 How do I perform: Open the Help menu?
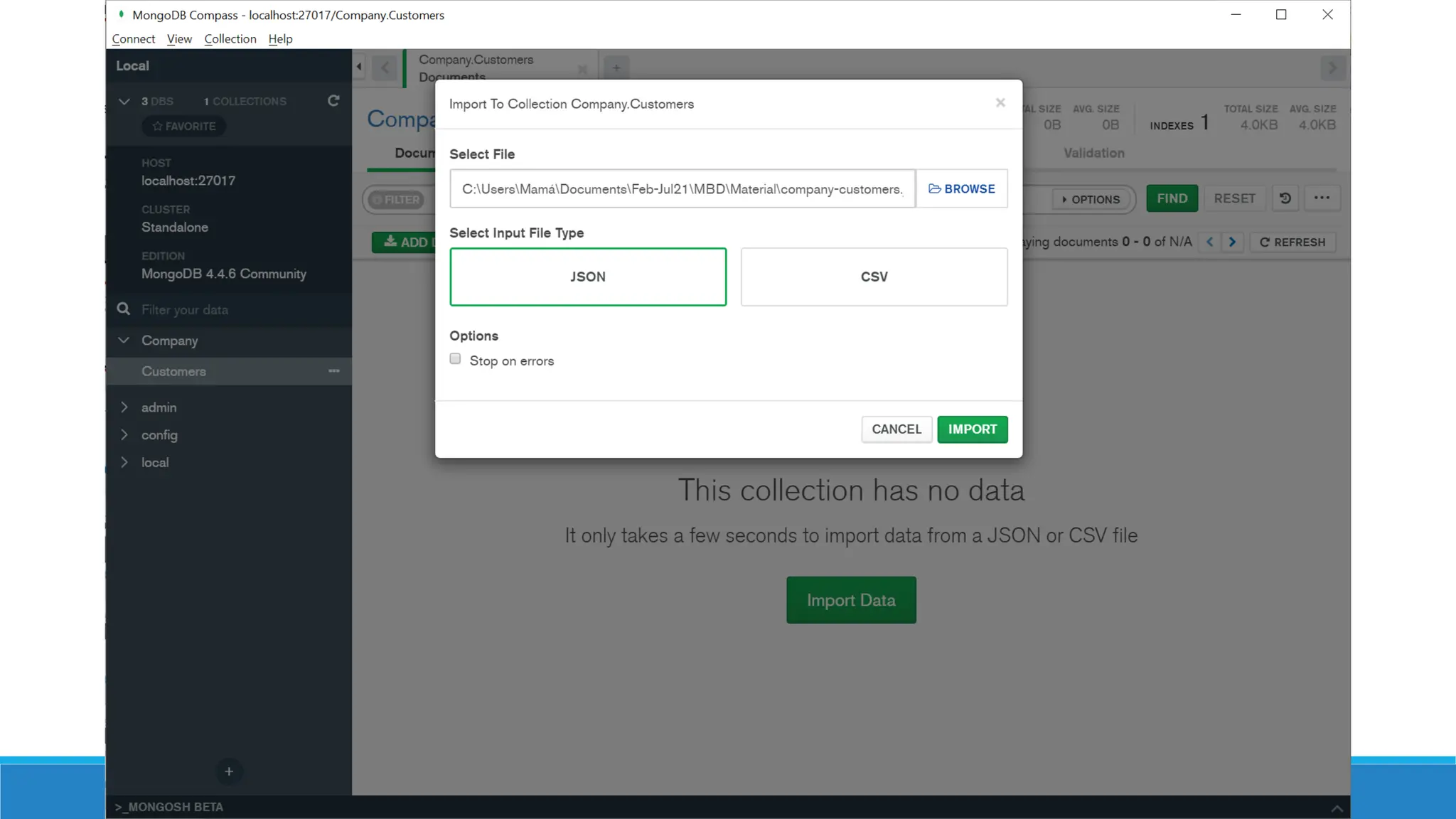(x=280, y=39)
